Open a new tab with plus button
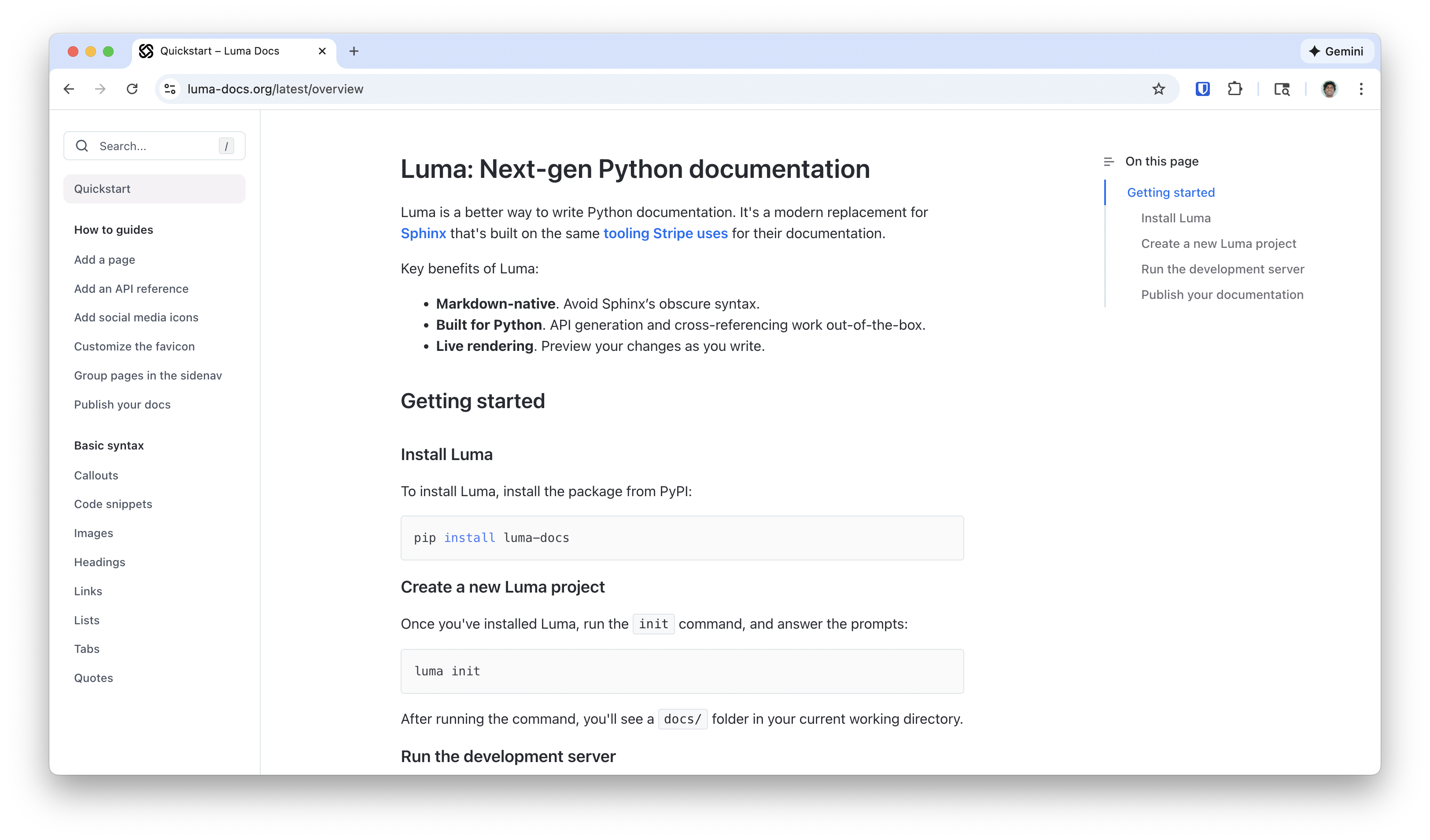 coord(354,51)
